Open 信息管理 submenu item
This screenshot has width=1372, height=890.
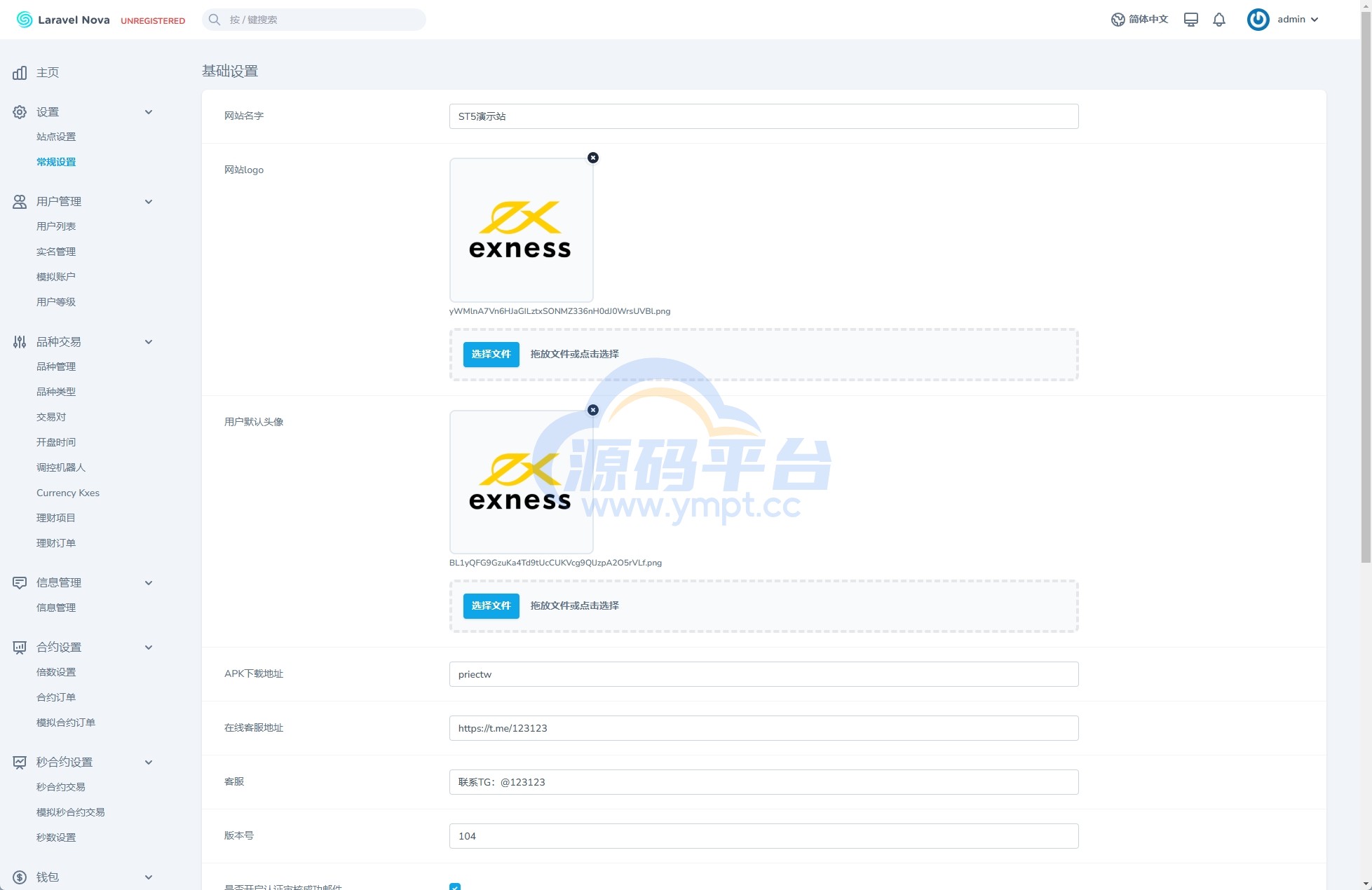(56, 608)
